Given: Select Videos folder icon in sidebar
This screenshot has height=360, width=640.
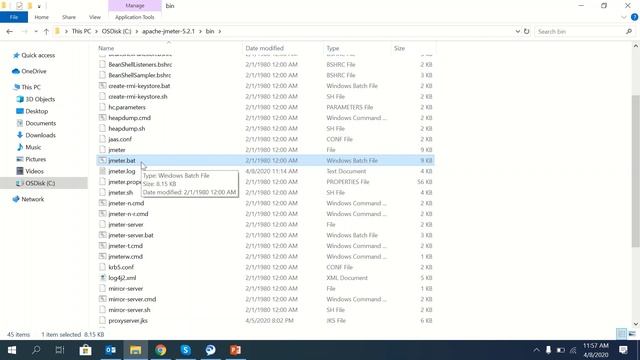Looking at the screenshot, I should (x=20, y=171).
